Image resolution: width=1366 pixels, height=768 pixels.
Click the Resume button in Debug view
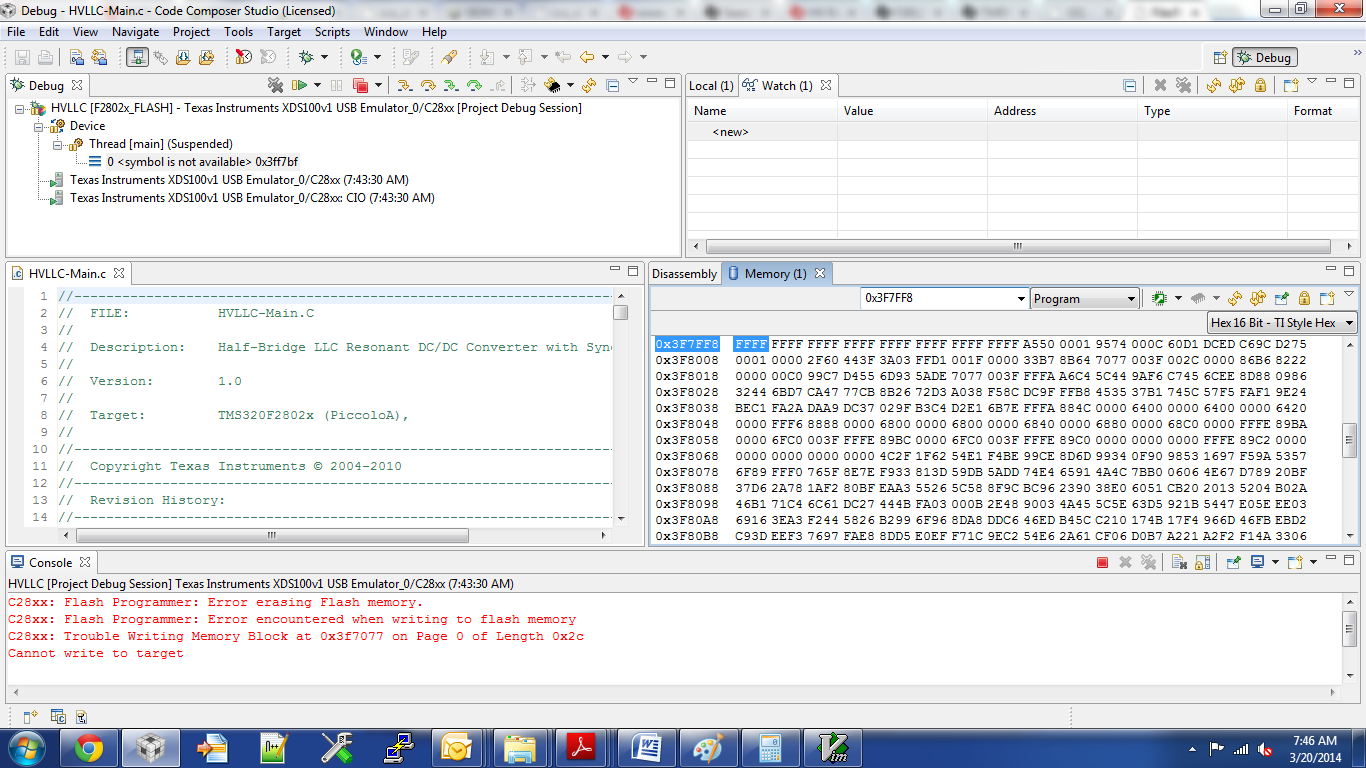point(299,86)
